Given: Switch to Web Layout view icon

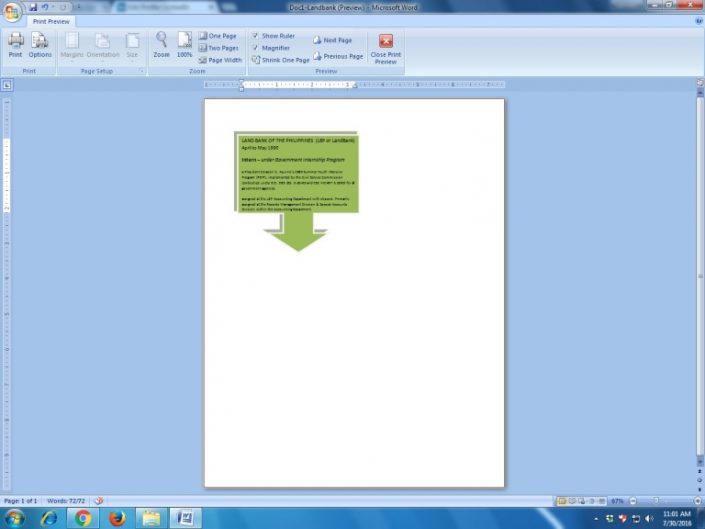Looking at the screenshot, I should [582, 501].
